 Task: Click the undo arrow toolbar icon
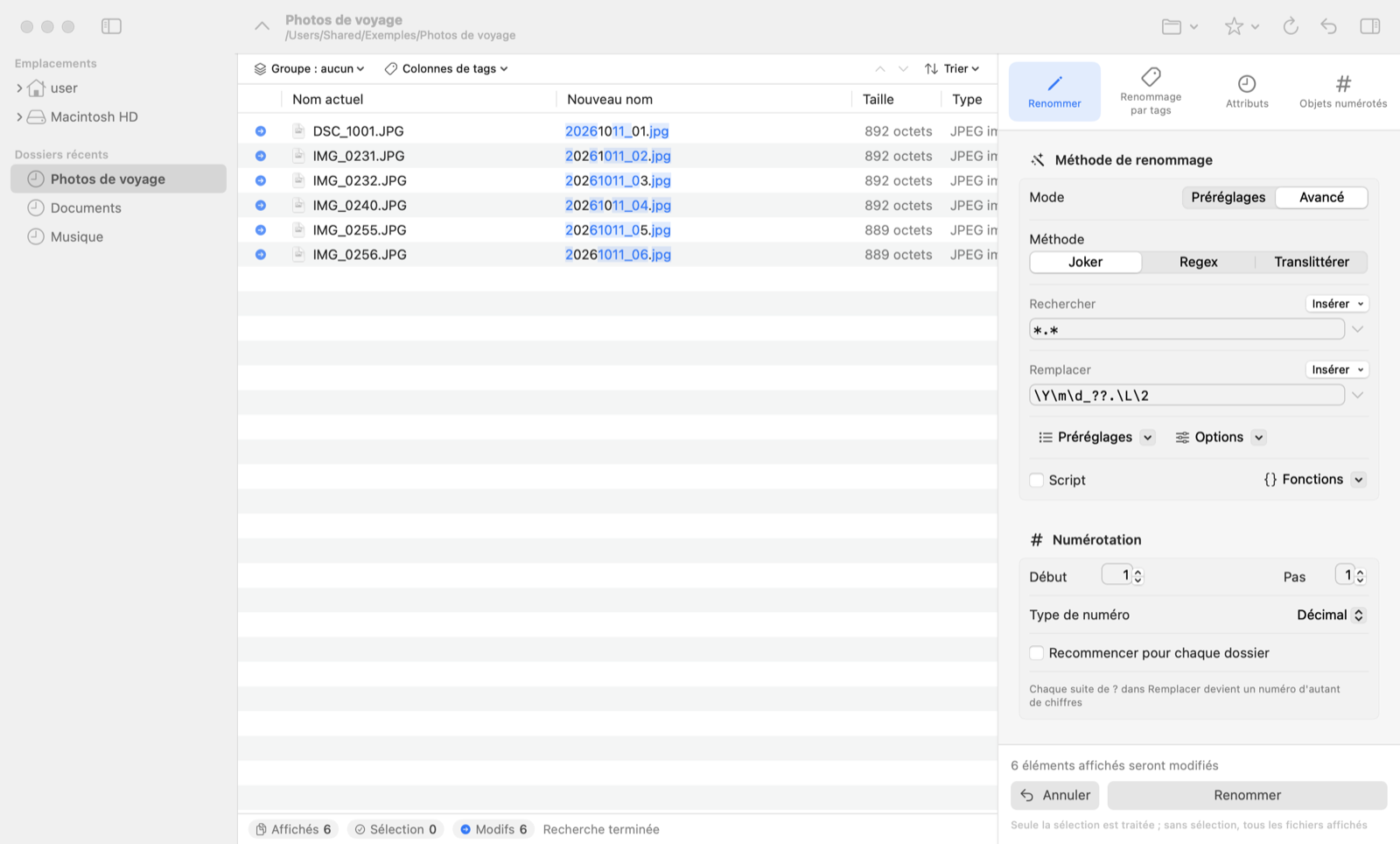coord(1329,26)
